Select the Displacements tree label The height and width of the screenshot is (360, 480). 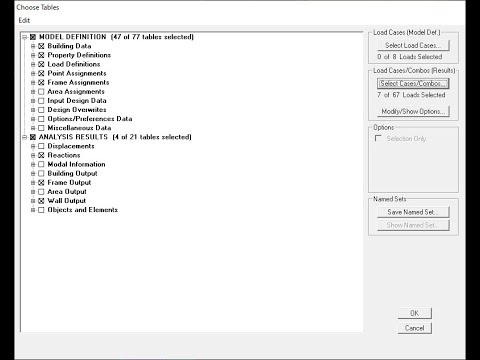tap(71, 146)
